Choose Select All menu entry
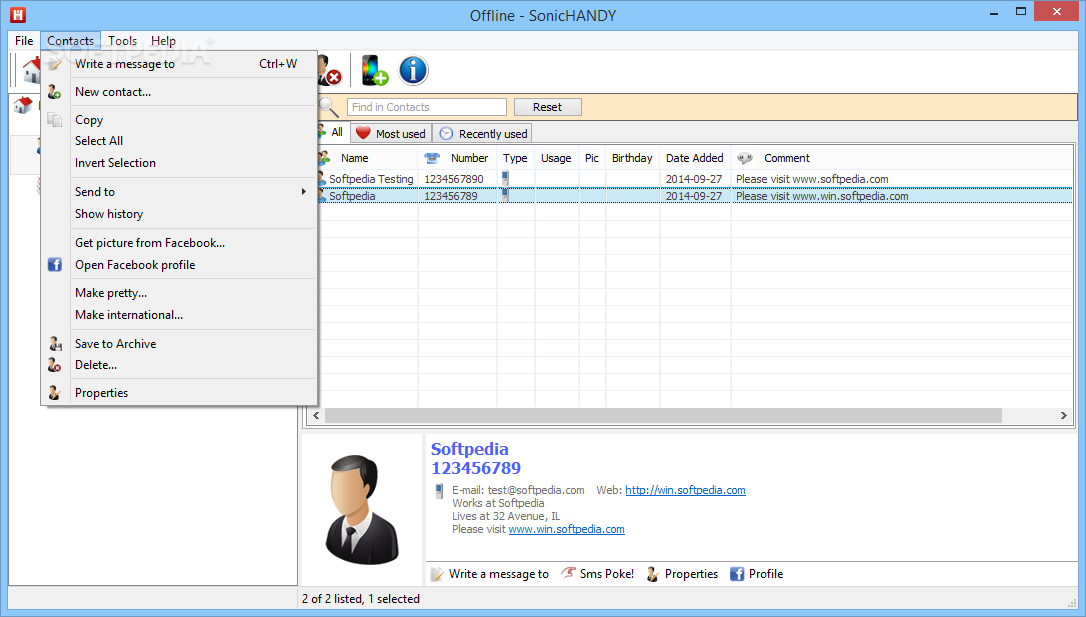This screenshot has height=617, width=1086. coord(179,141)
